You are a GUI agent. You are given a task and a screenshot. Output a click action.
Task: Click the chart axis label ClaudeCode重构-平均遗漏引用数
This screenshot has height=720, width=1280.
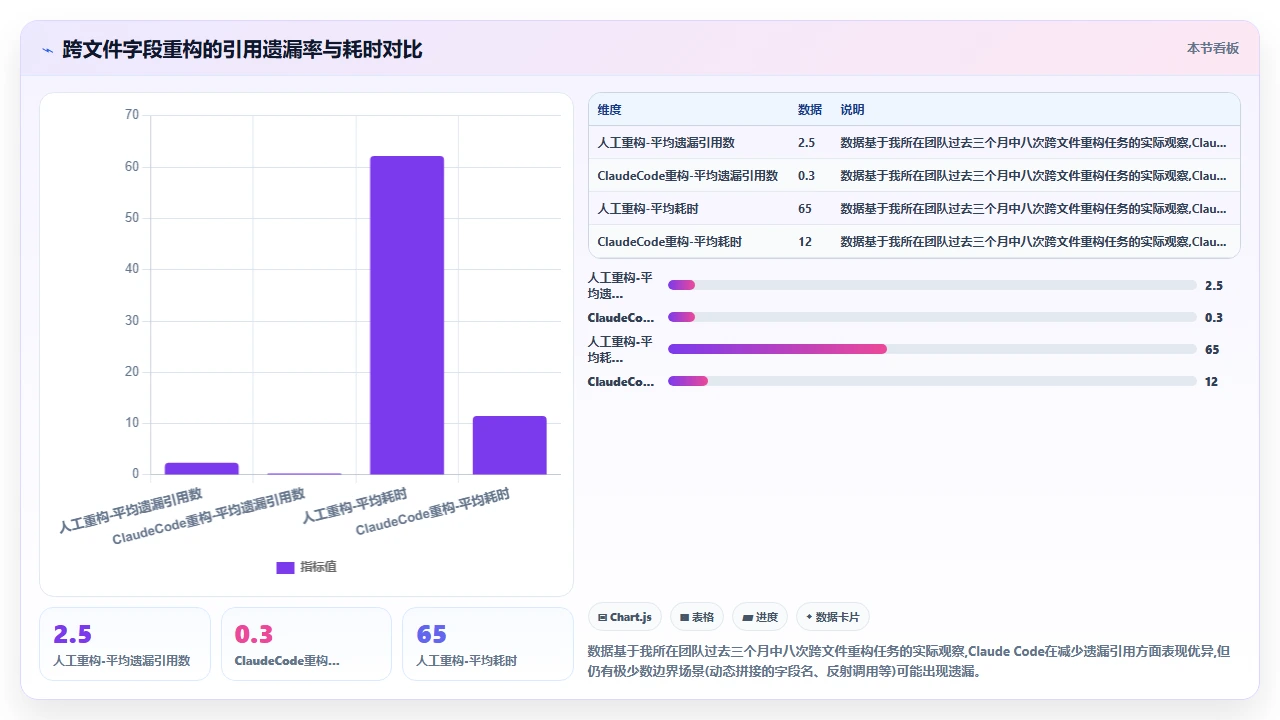(x=209, y=517)
